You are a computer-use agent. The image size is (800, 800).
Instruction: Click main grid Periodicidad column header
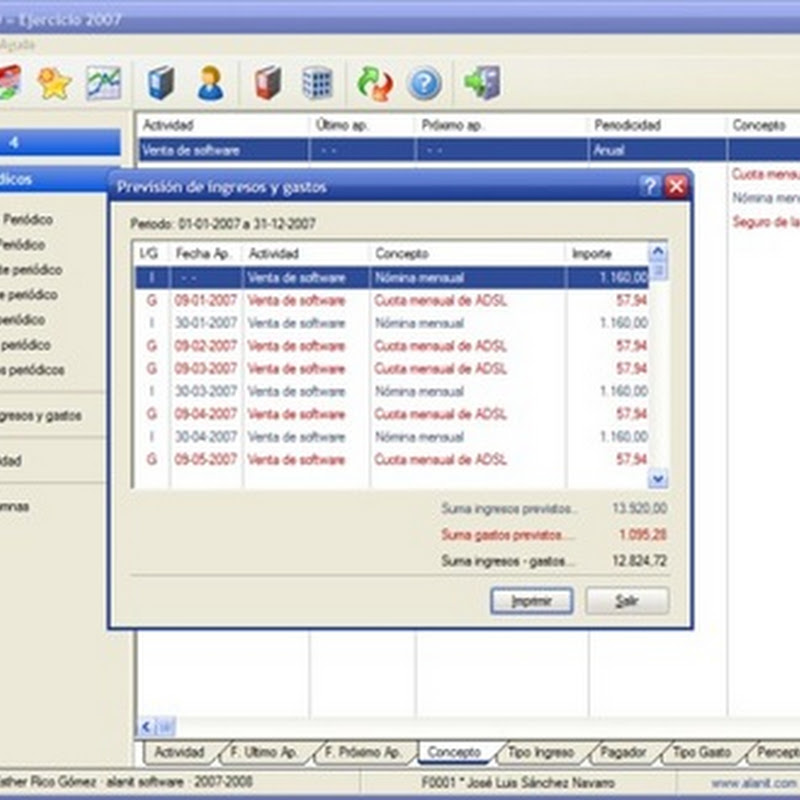point(657,125)
